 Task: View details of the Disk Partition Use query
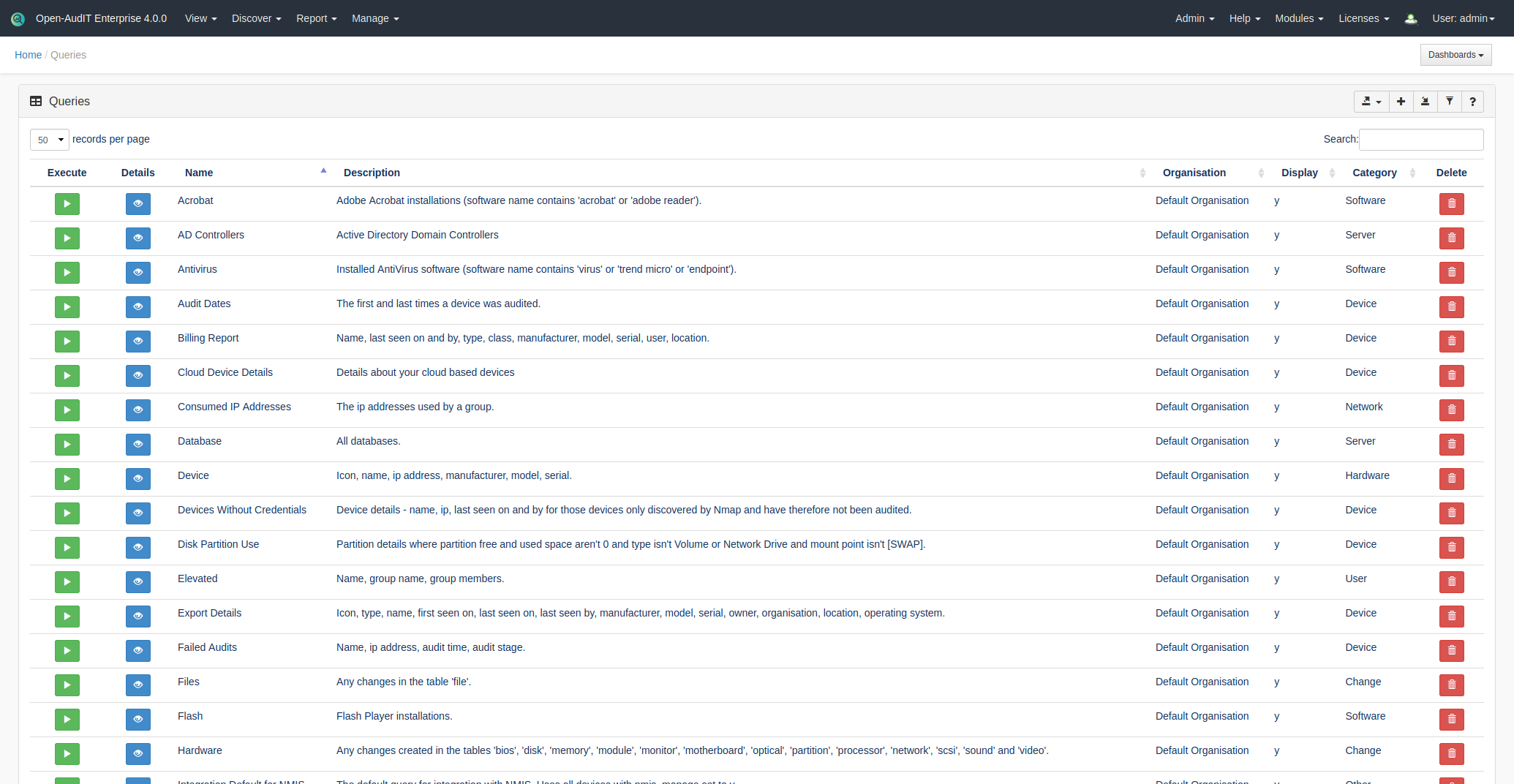138,547
